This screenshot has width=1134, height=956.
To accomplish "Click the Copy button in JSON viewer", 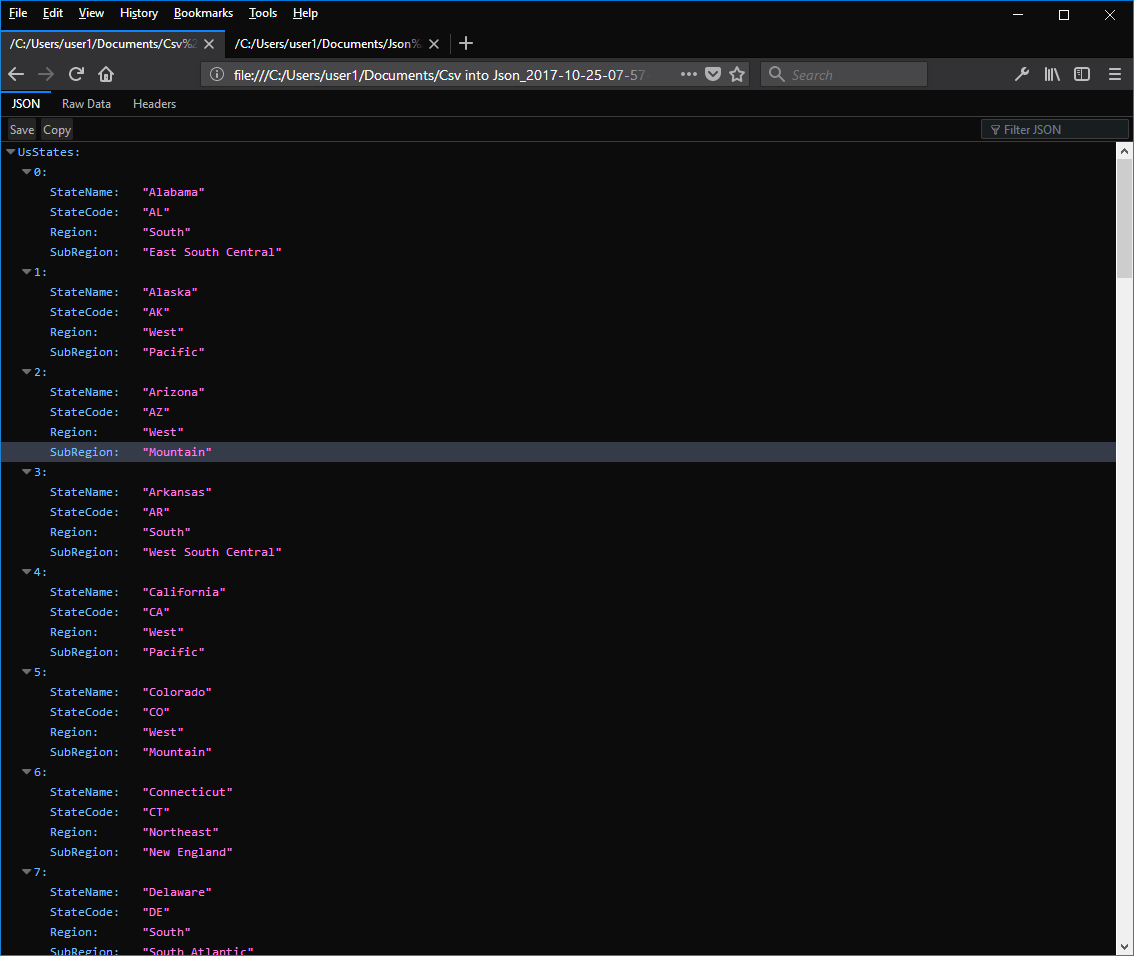I will pyautogui.click(x=56, y=129).
